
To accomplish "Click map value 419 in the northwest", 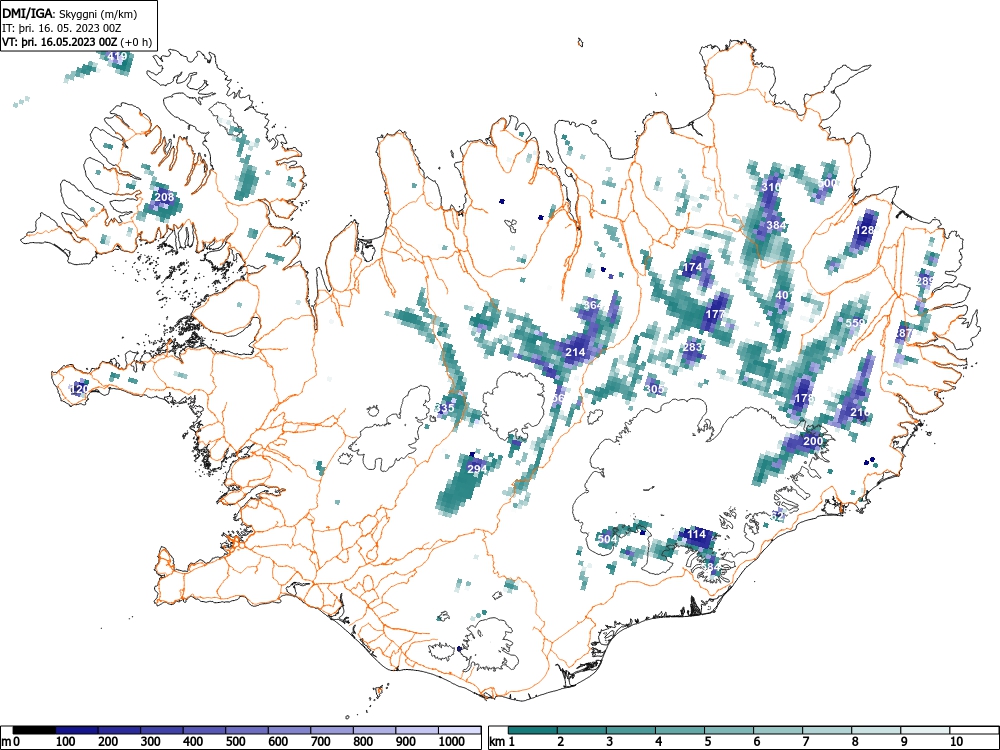I will 117,56.
